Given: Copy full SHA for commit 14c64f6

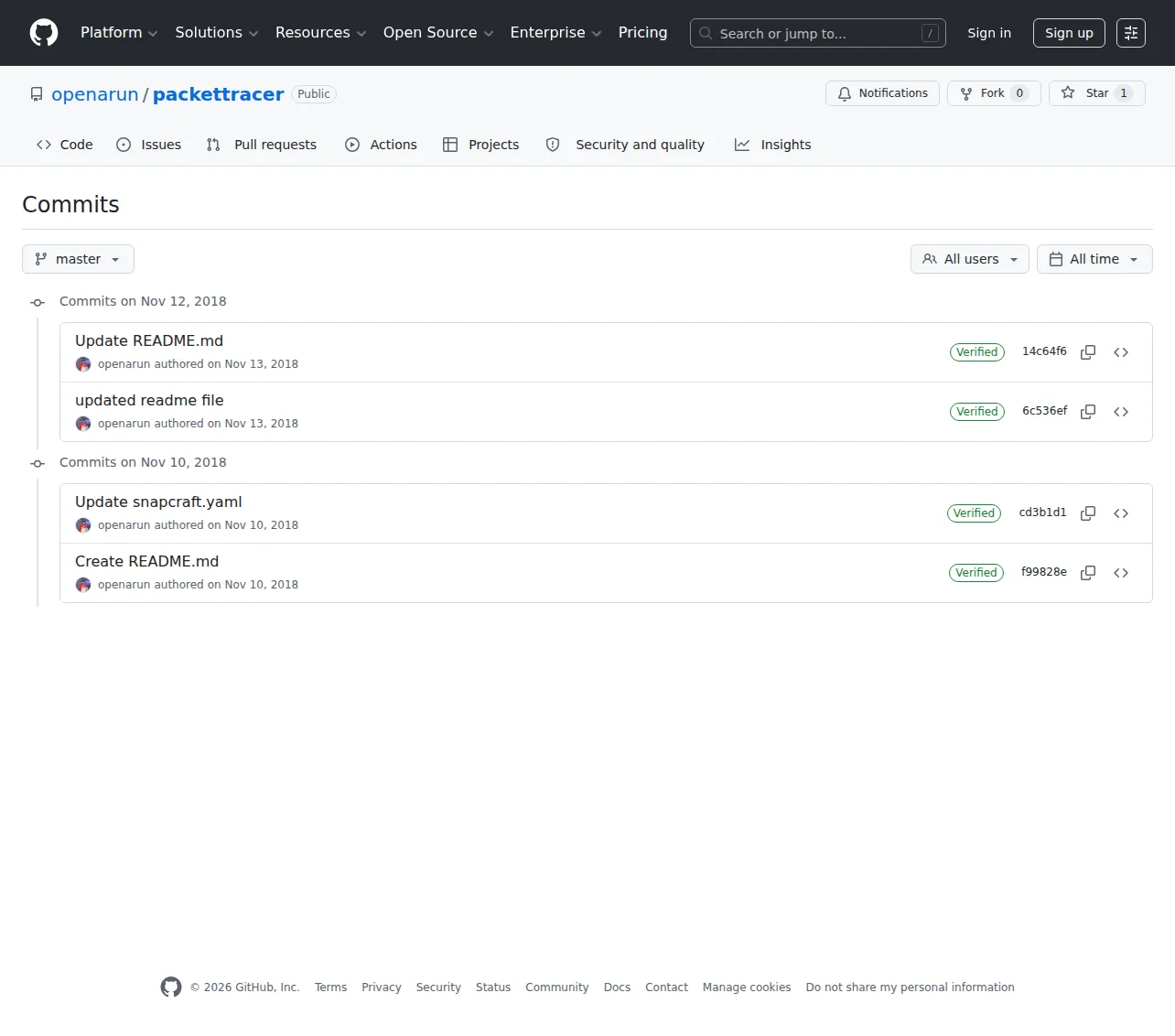Looking at the screenshot, I should [1088, 352].
